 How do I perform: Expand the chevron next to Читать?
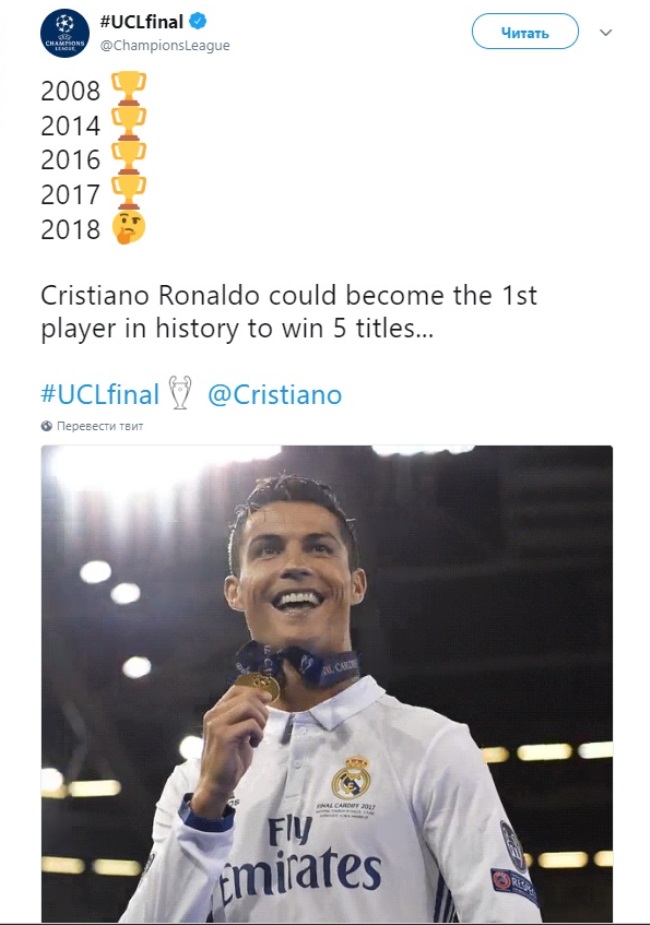pos(603,32)
